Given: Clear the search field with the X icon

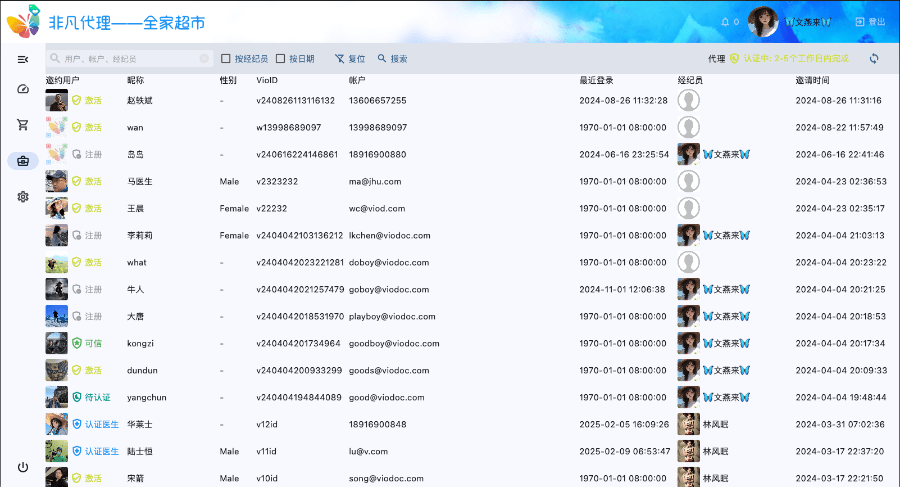Looking at the screenshot, I should pyautogui.click(x=204, y=59).
